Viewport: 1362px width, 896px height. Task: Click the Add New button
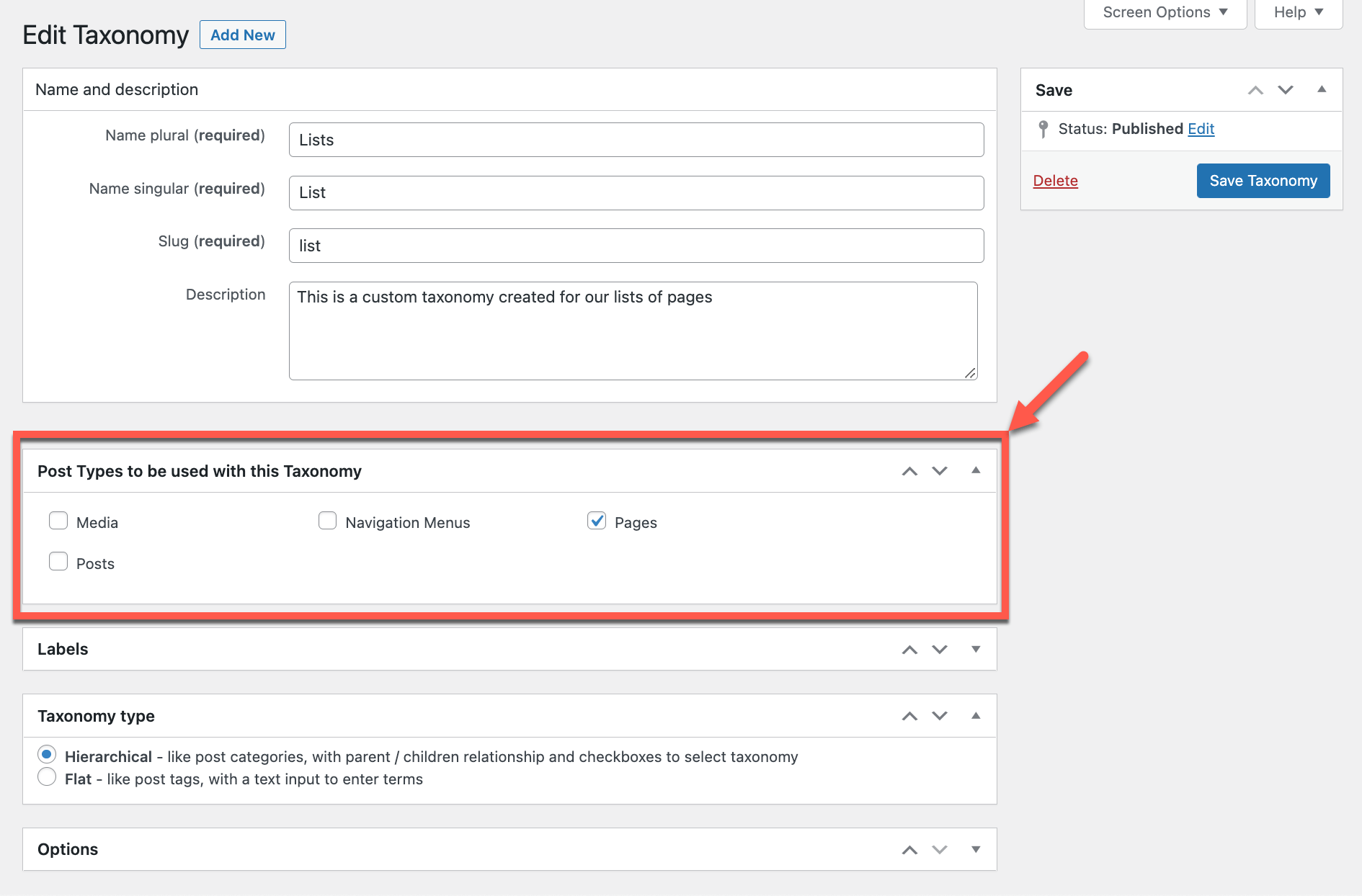coord(243,35)
